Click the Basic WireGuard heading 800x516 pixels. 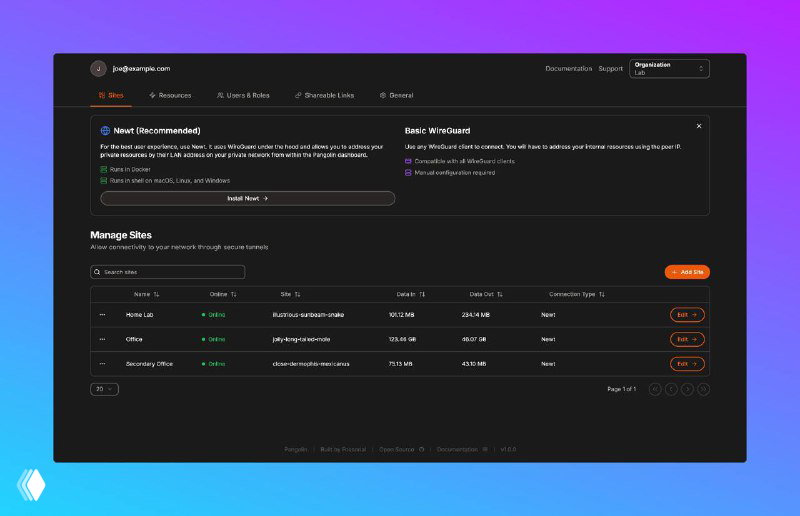(x=437, y=131)
